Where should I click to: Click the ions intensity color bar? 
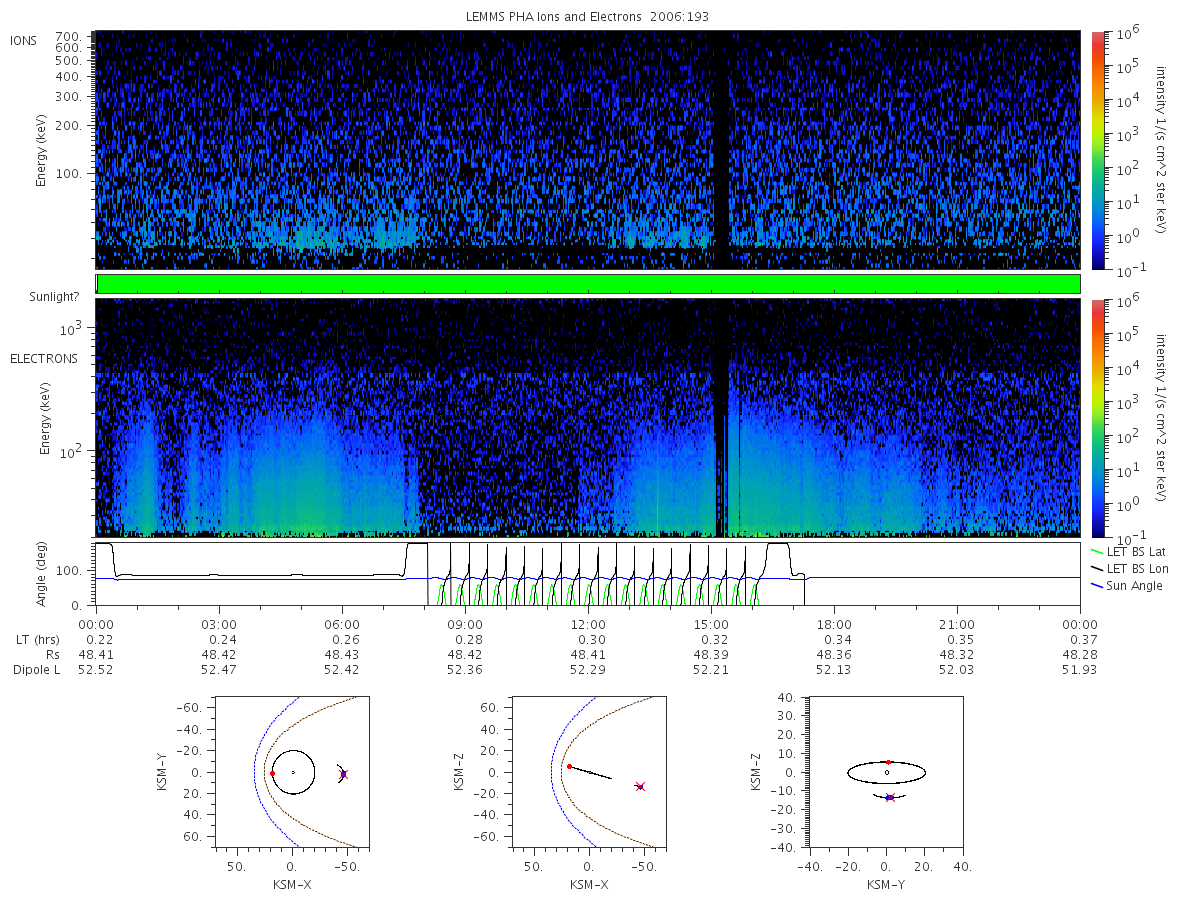coord(1097,150)
